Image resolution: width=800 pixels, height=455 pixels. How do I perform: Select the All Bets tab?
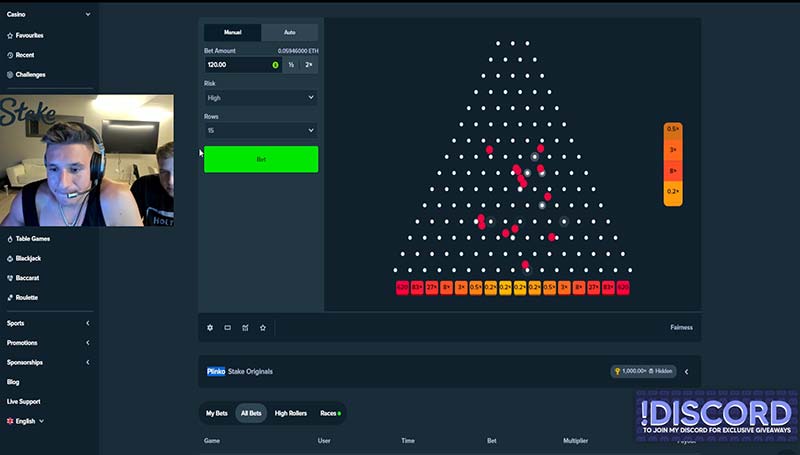click(x=251, y=414)
